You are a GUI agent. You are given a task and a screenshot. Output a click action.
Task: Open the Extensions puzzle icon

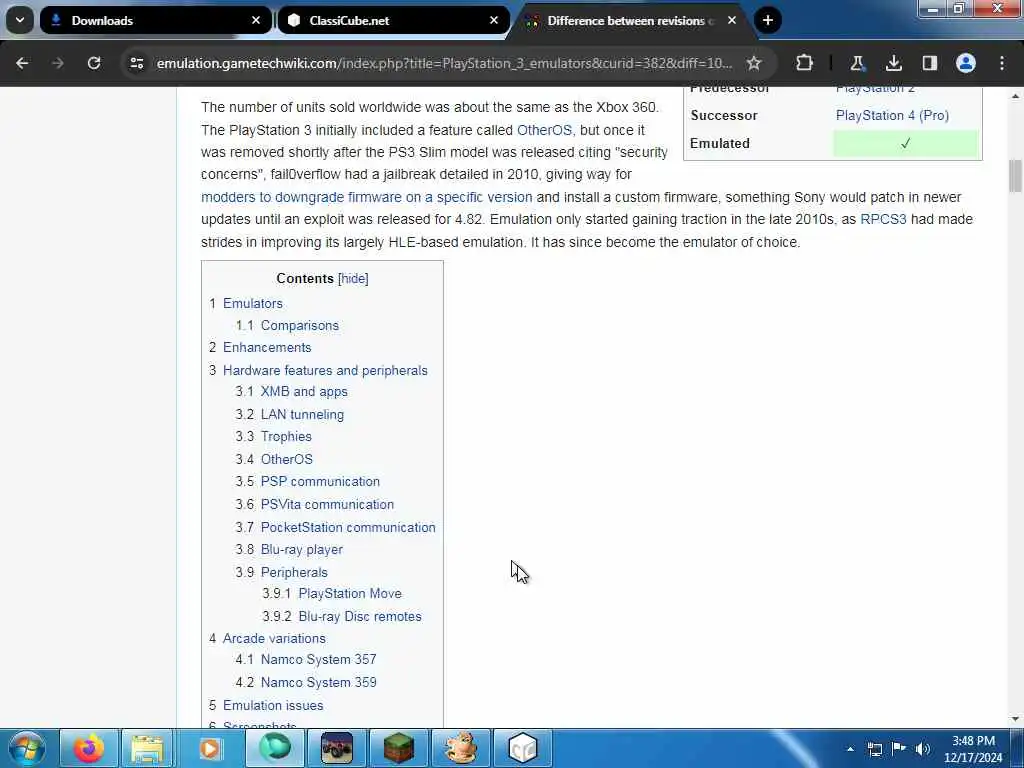[x=805, y=63]
